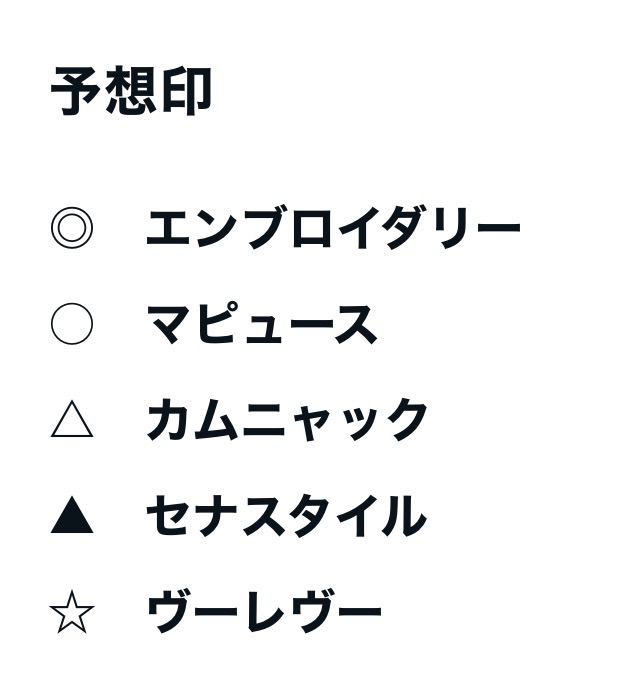Open the horse marked with the star
The width and height of the screenshot is (630, 692).
tap(264, 613)
